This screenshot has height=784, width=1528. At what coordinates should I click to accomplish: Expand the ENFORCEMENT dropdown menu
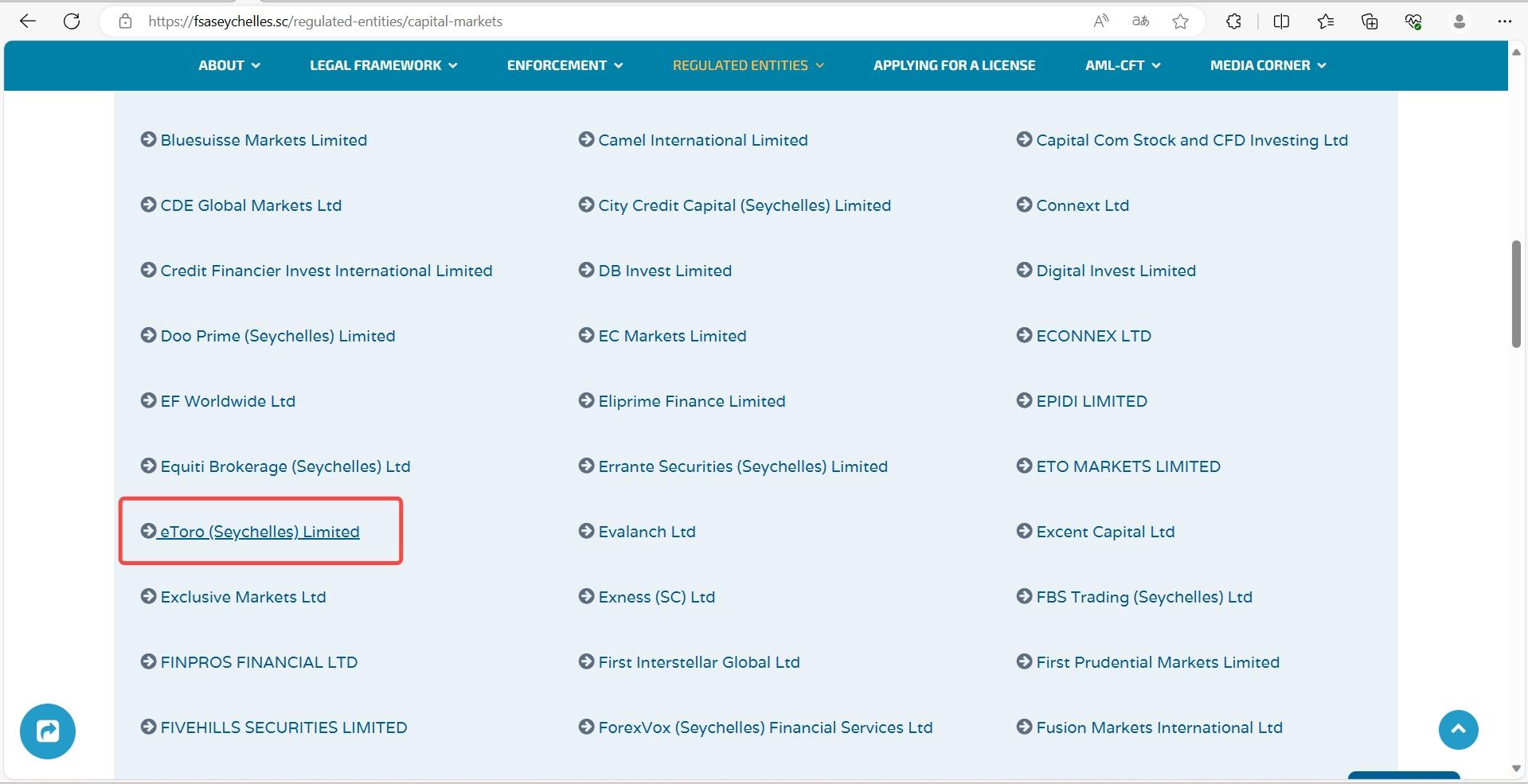[565, 65]
